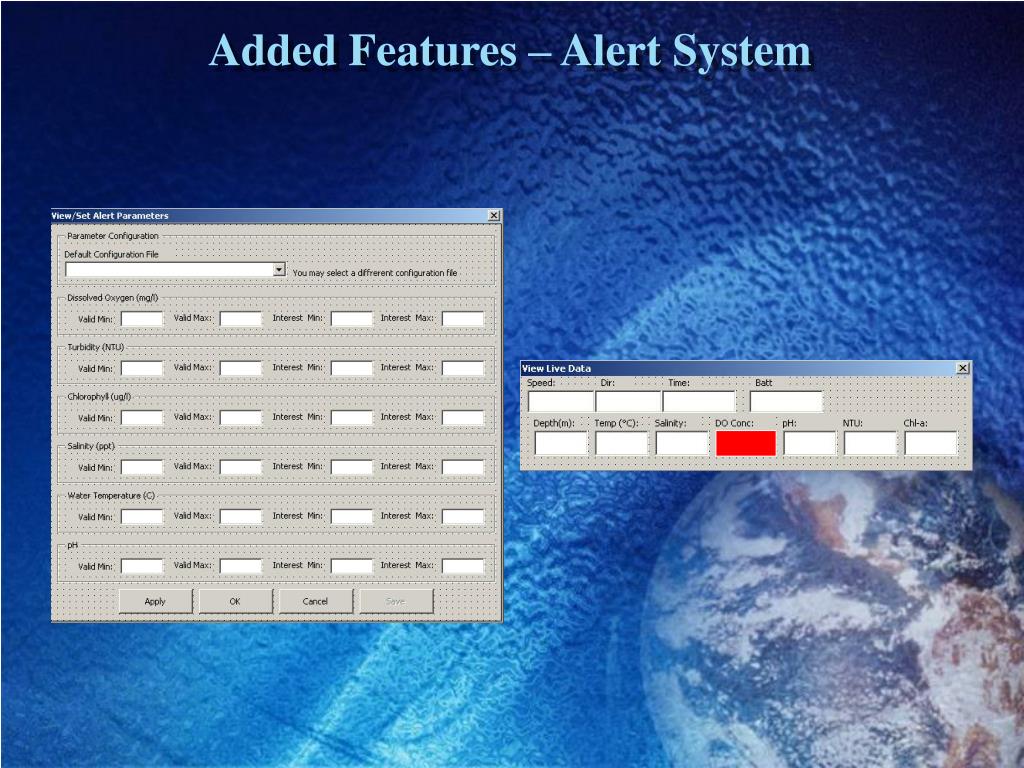
Task: Click the Apply button
Action: tap(155, 601)
